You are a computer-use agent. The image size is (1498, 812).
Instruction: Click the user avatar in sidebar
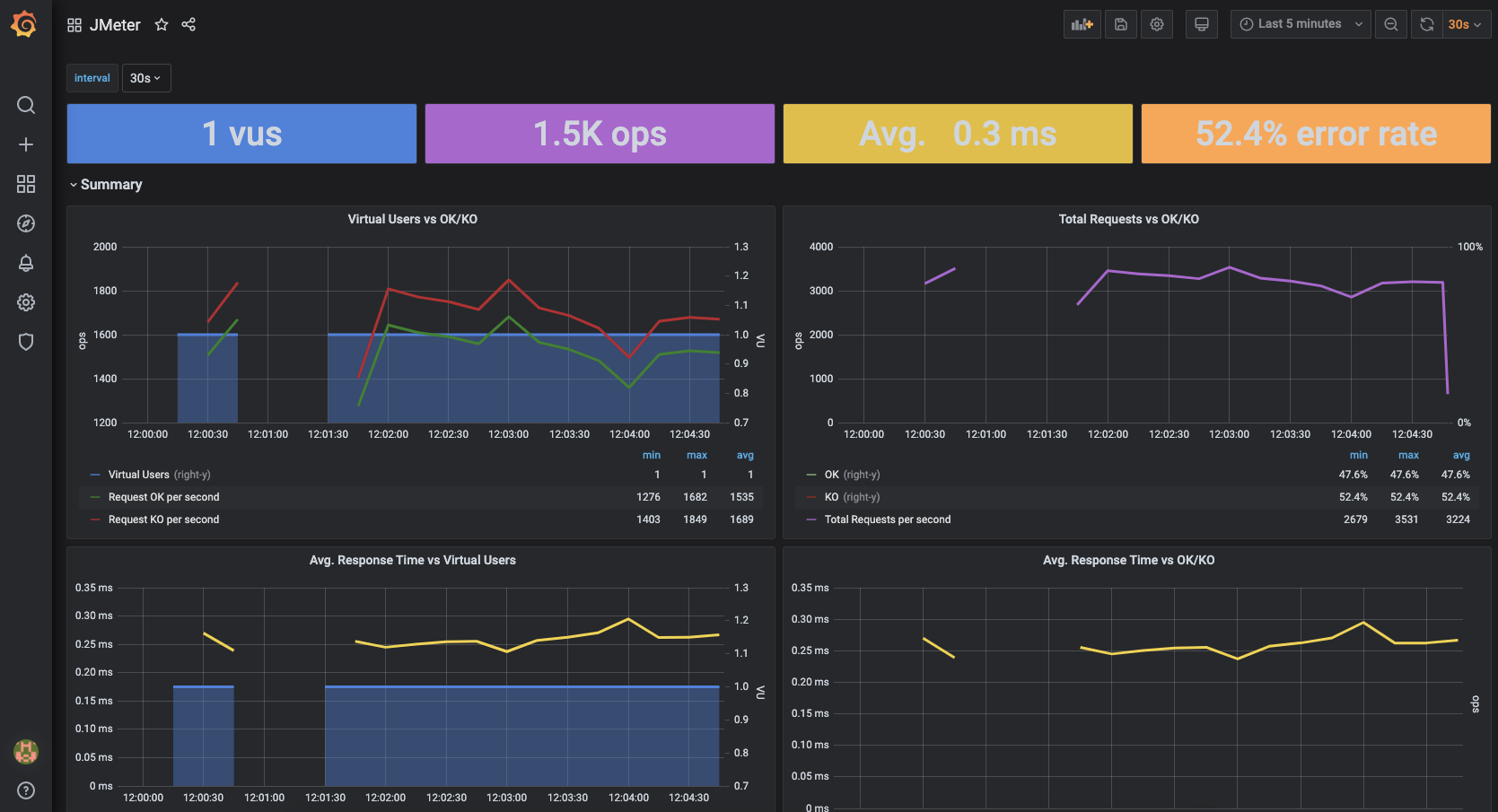click(x=26, y=752)
